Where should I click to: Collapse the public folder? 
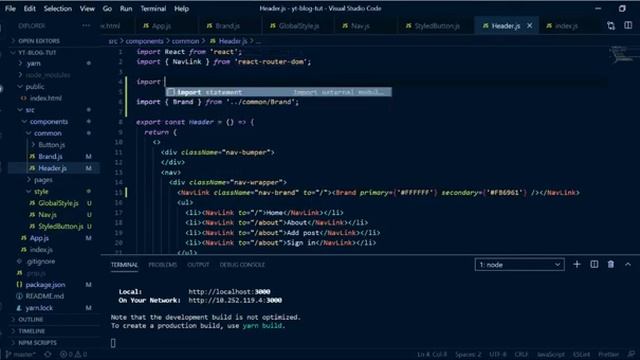(35, 87)
